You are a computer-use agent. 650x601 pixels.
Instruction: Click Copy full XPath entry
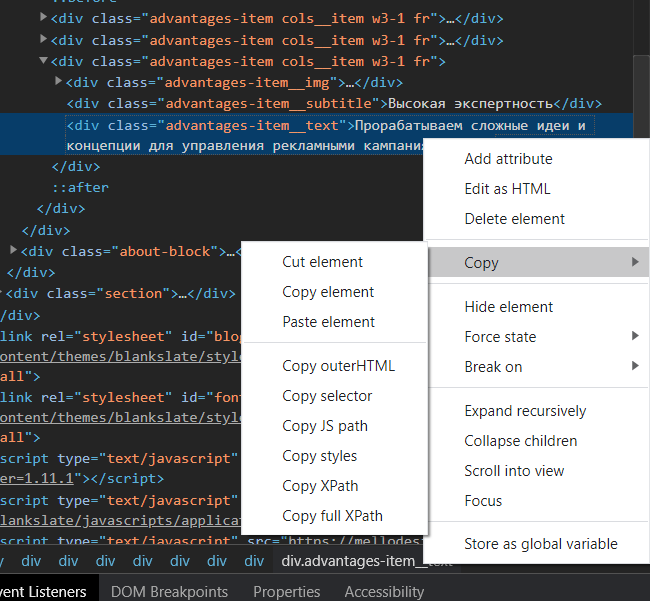point(332,516)
